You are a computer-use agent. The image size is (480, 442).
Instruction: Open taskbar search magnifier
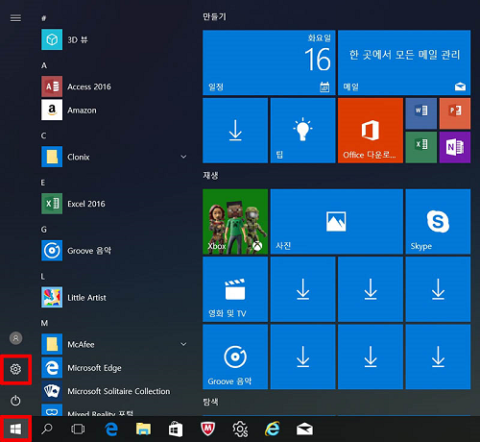[x=47, y=429]
